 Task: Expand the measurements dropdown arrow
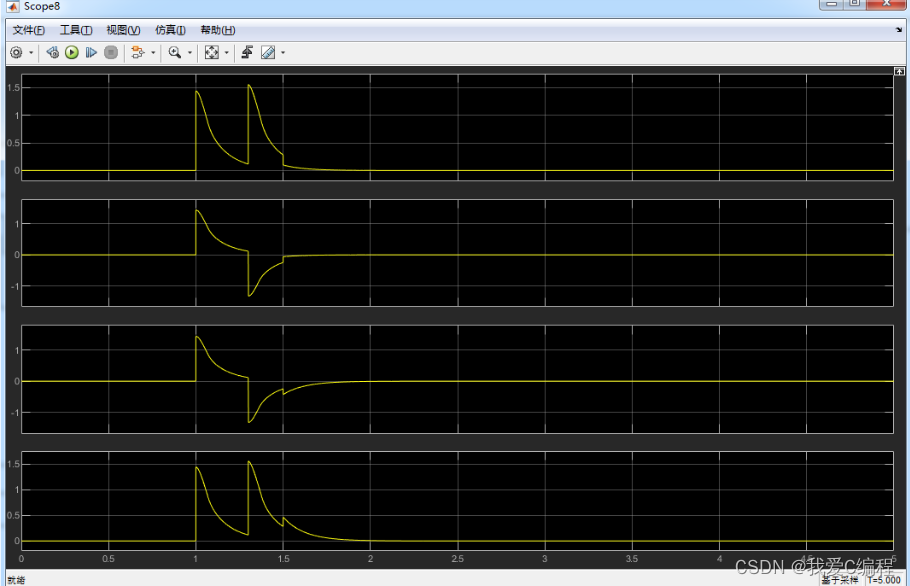point(283,52)
